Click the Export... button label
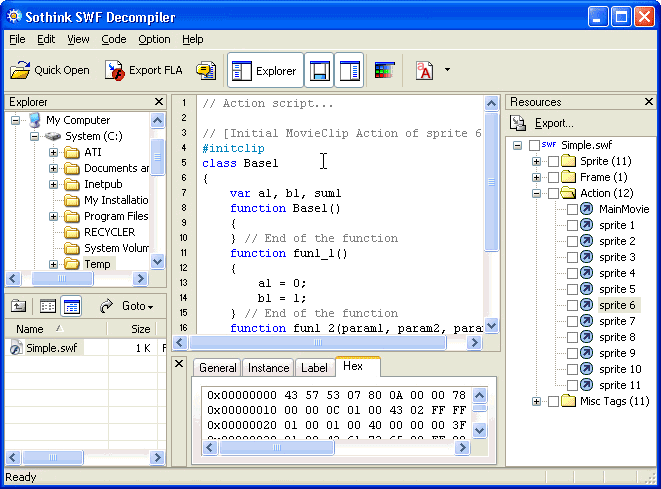Screen dimensions: 661x489 point(554,123)
